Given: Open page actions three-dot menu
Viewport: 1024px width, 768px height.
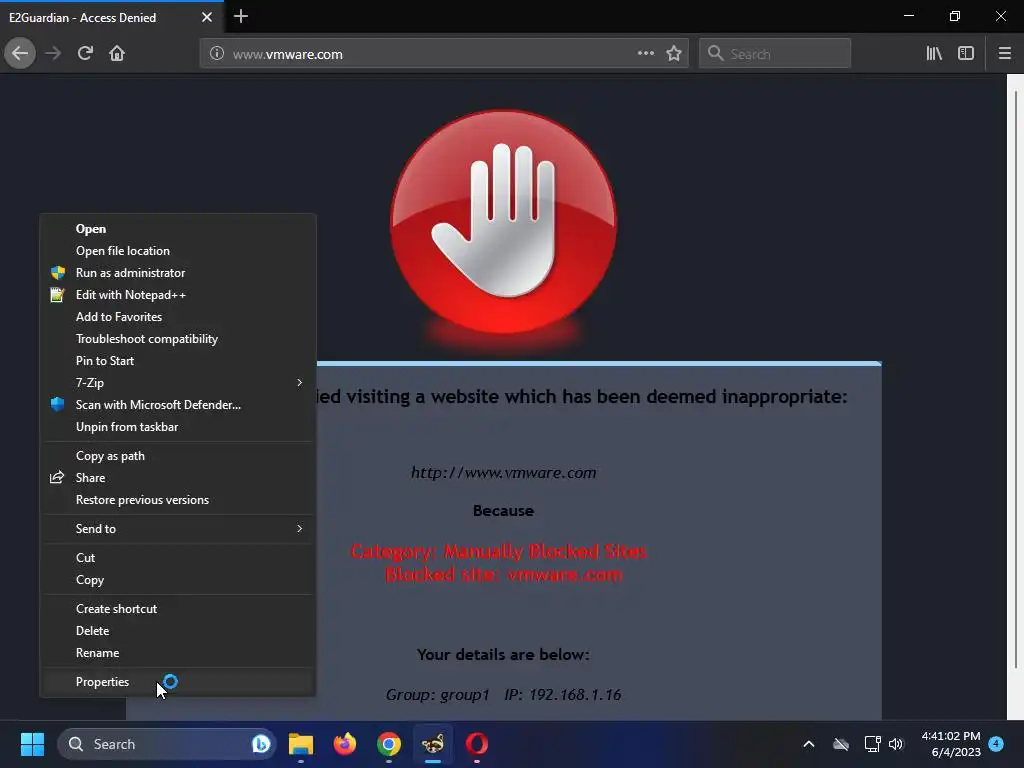Looking at the screenshot, I should pyautogui.click(x=645, y=54).
